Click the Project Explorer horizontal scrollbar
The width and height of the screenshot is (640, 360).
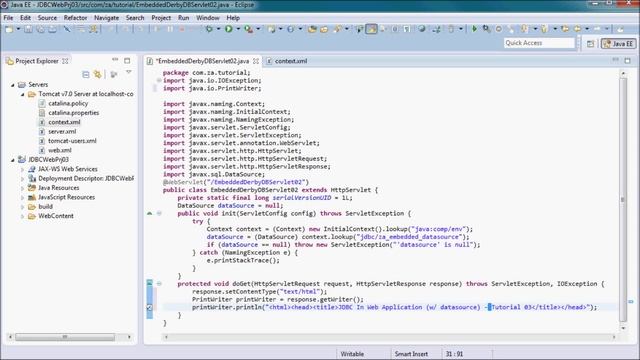[x=65, y=337]
